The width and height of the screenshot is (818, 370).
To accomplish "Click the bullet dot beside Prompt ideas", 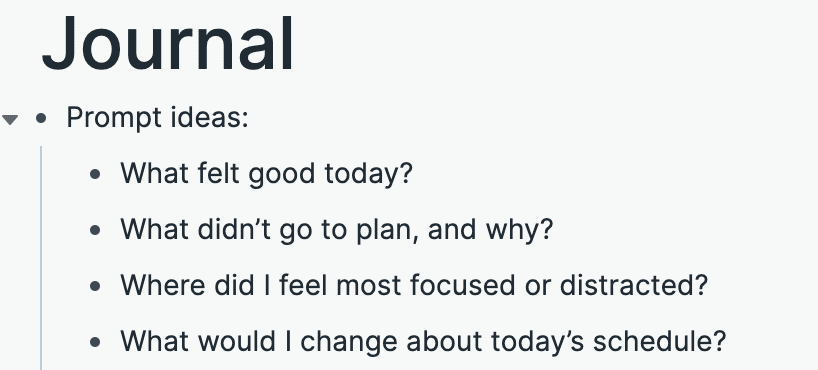I will coord(41,118).
